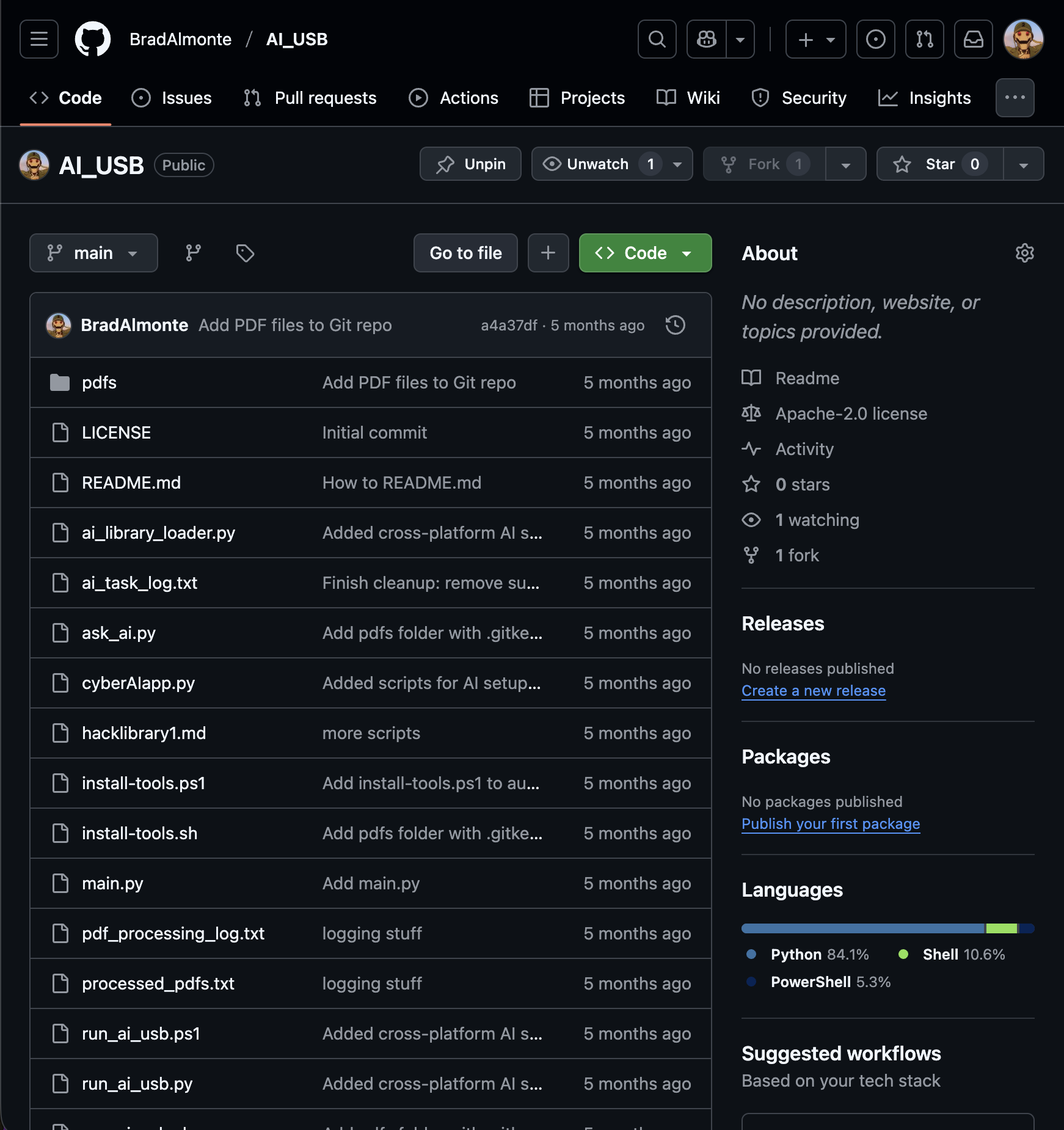The image size is (1064, 1130).
Task: Click the search magnifier icon
Action: (x=657, y=39)
